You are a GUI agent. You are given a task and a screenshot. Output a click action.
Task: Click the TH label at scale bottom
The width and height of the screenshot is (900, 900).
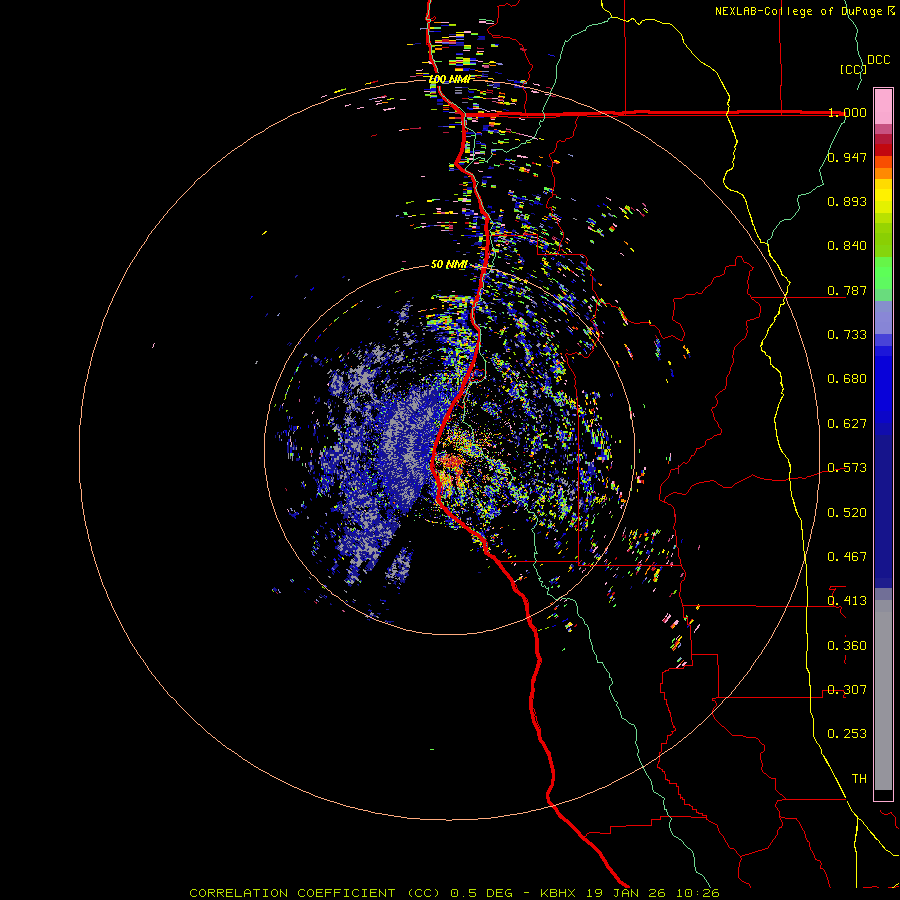tap(859, 779)
